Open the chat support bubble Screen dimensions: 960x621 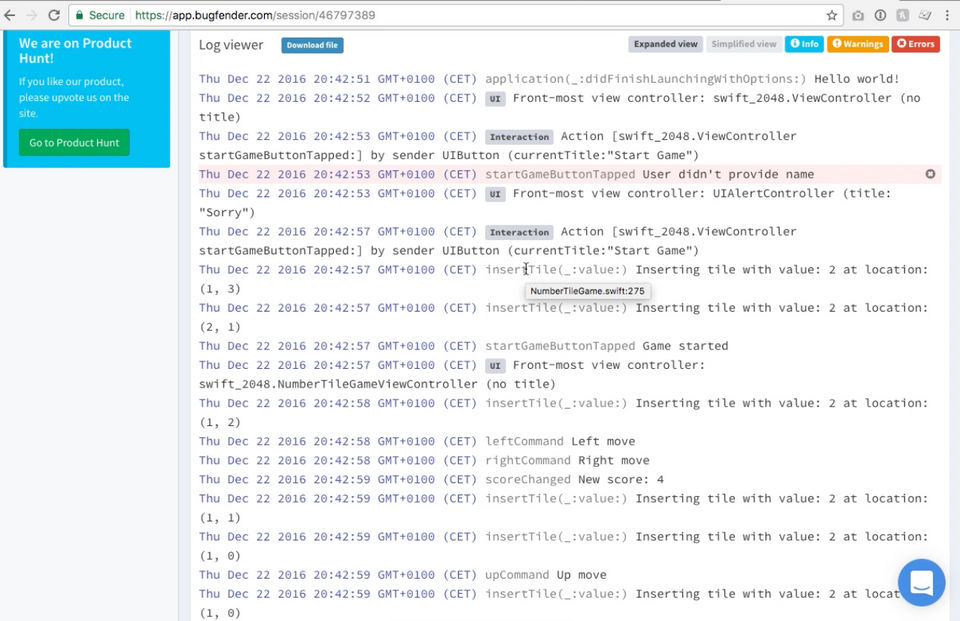coord(921,582)
